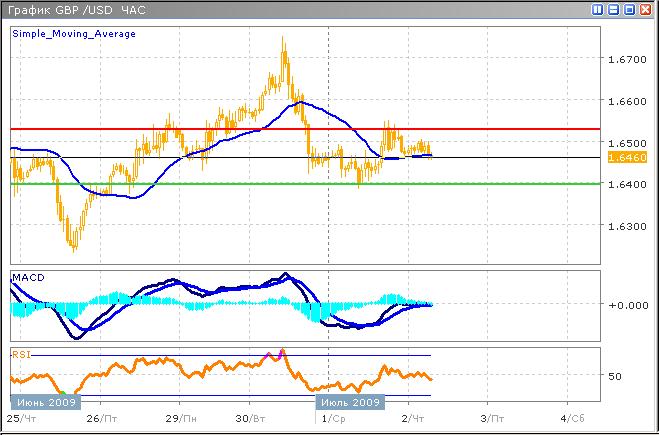
Task: Click the 1.6300 price axis label
Action: (x=627, y=226)
